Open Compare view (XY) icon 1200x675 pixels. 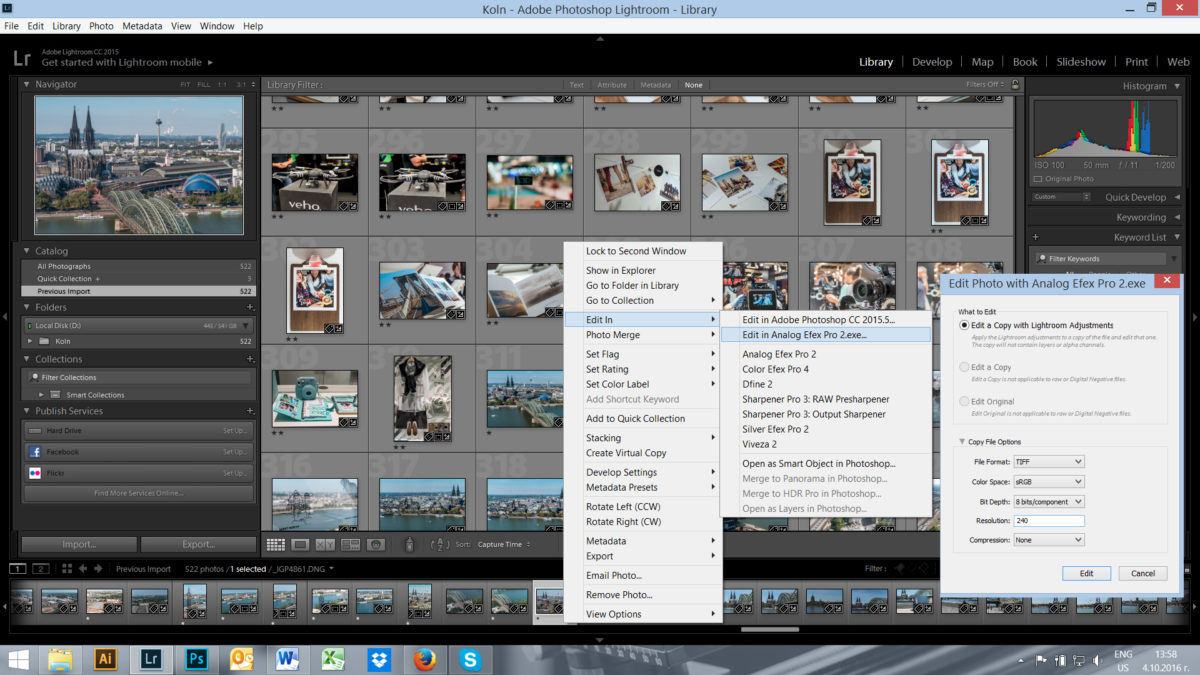pyautogui.click(x=325, y=545)
